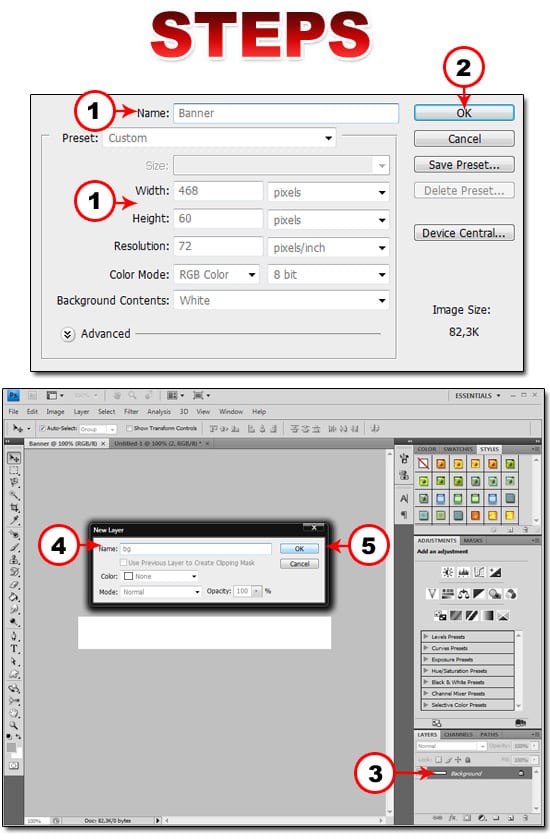Click OK in the New Layer dialog
Viewport: 550px width, 840px height.
299,549
